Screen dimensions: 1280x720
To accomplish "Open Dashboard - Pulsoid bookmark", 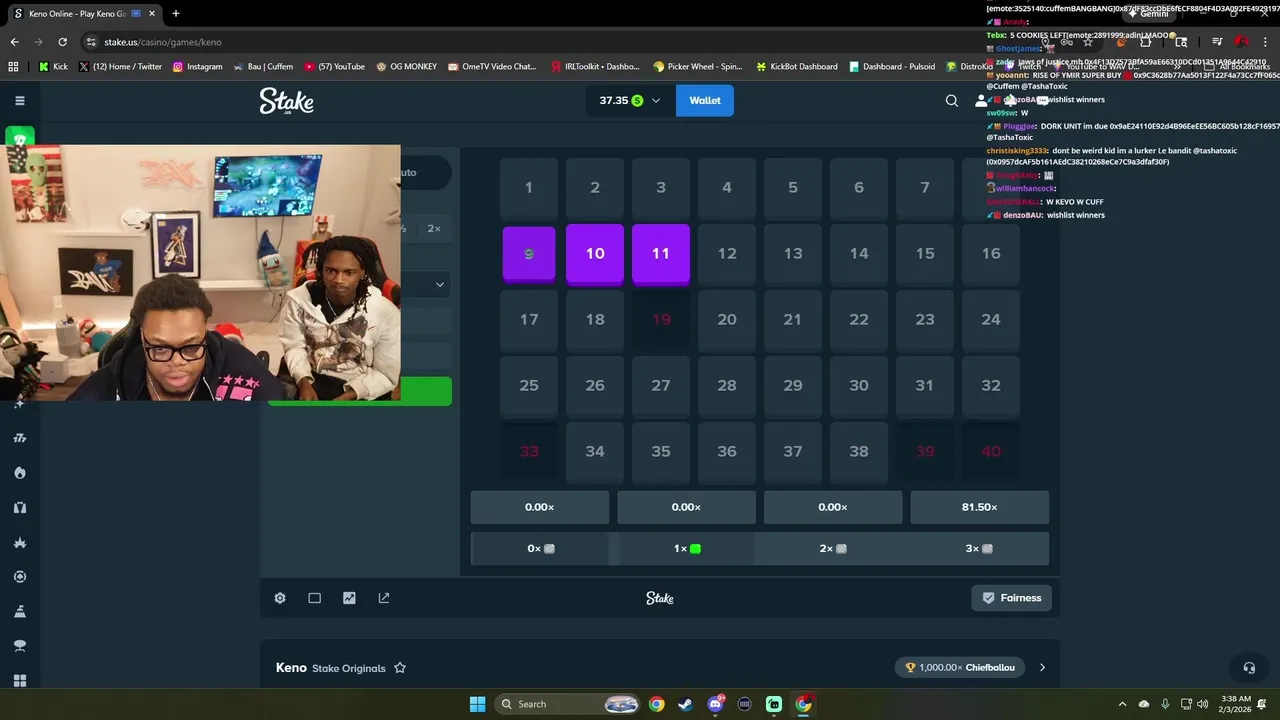I will [x=892, y=67].
